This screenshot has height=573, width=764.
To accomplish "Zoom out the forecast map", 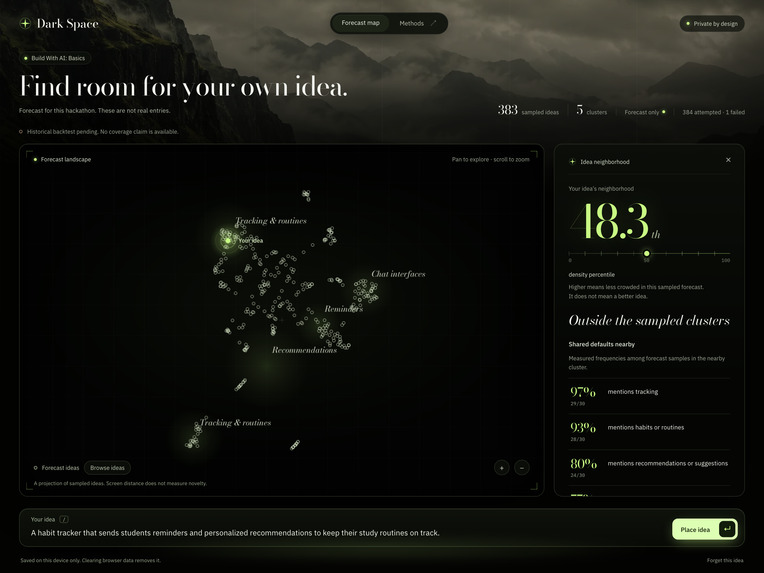I will click(522, 468).
